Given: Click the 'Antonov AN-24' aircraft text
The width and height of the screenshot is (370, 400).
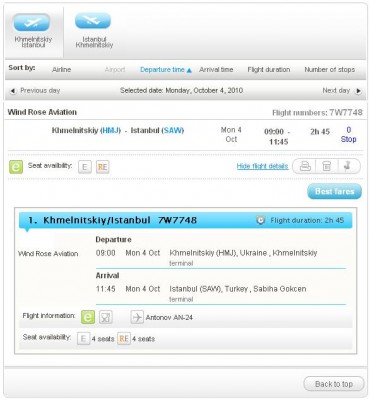Looking at the screenshot, I should coord(169,318).
